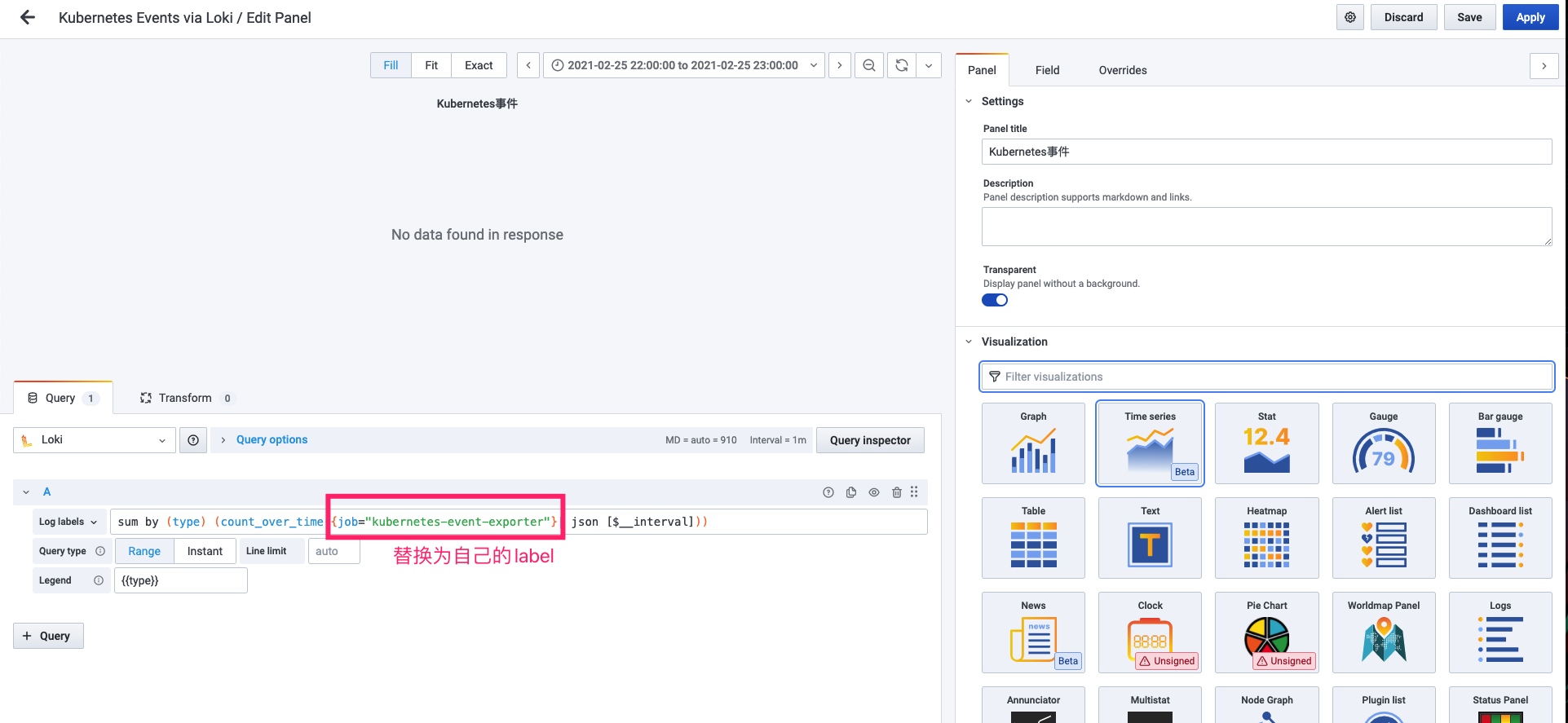Shift time range backward arrow

pyautogui.click(x=528, y=65)
